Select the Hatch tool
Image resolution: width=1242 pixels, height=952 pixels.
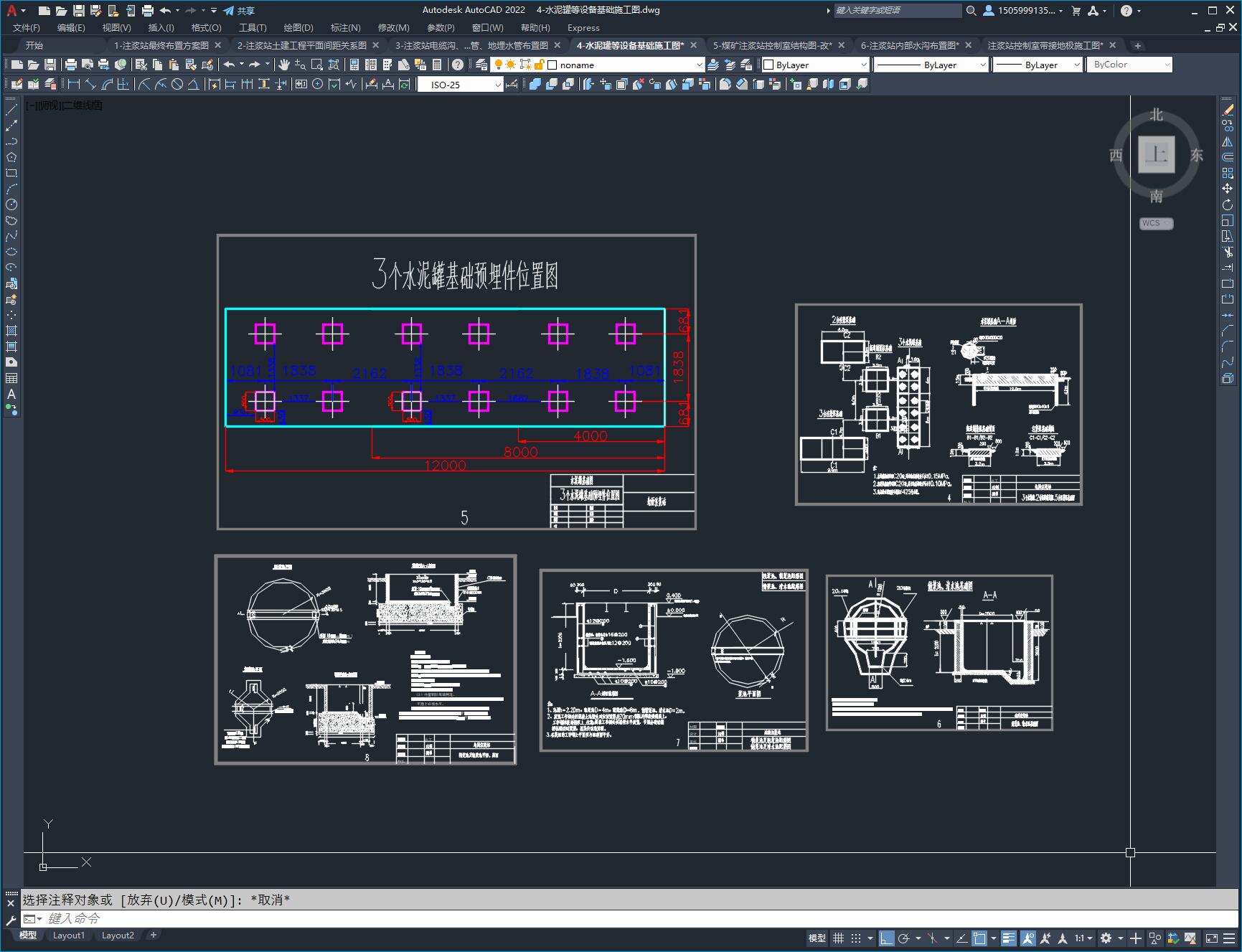click(11, 331)
